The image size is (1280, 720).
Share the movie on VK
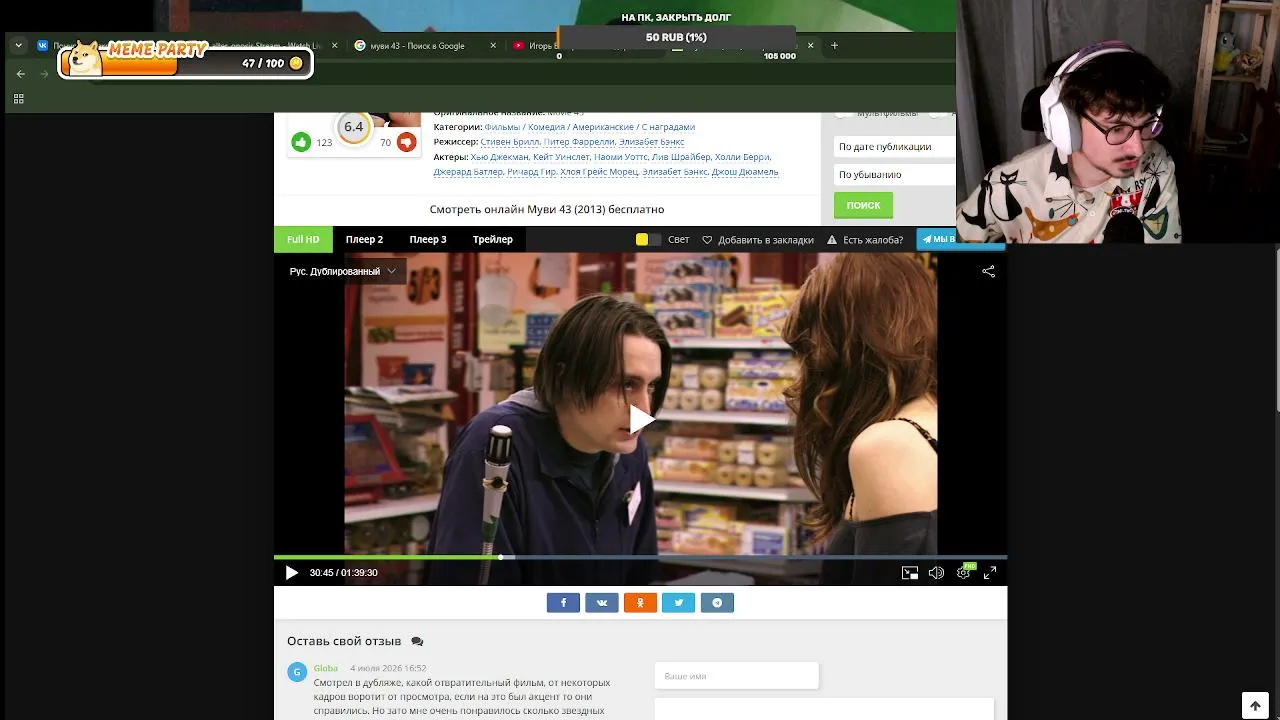[602, 603]
